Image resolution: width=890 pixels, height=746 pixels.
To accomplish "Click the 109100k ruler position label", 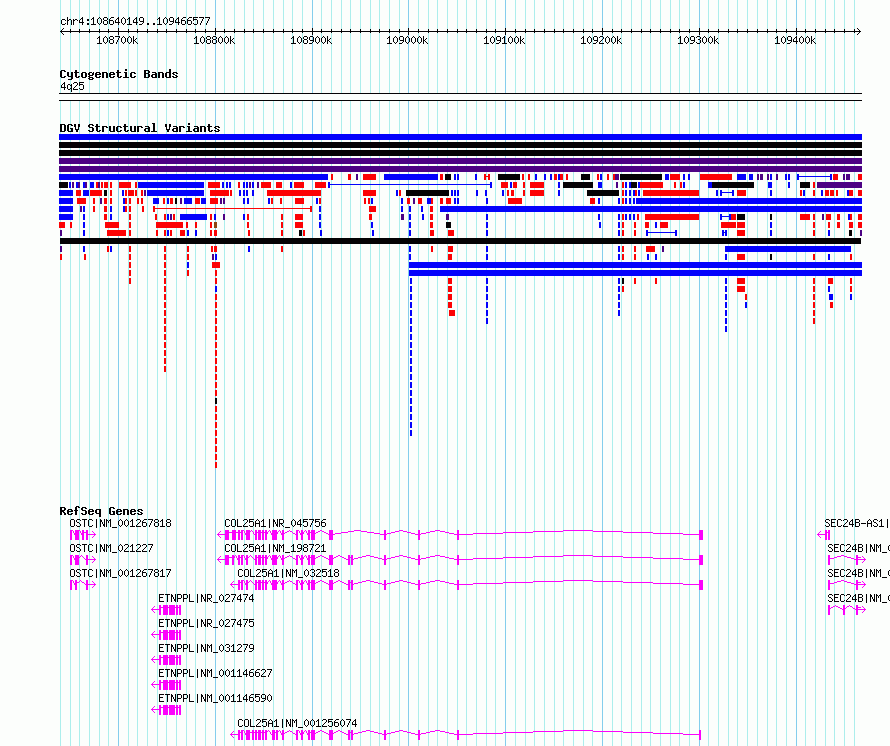I will click(x=505, y=41).
